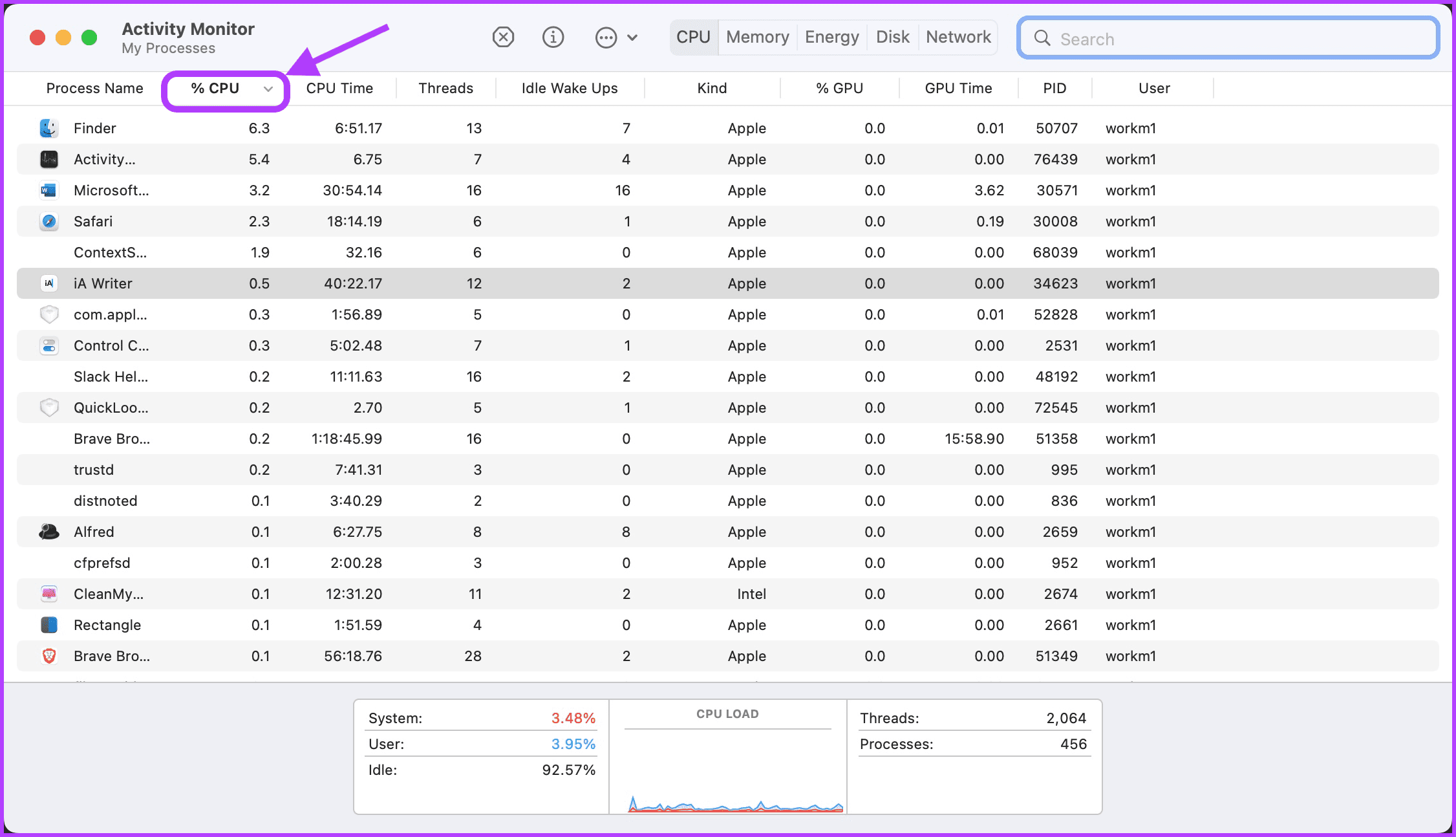Click the Processes count 456
1456x837 pixels.
(x=1073, y=744)
